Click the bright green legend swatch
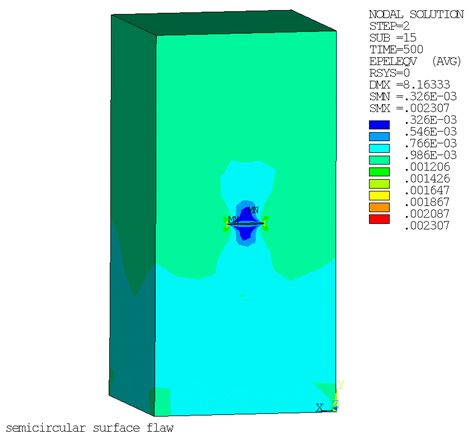This screenshot has width=472, height=440. click(379, 172)
